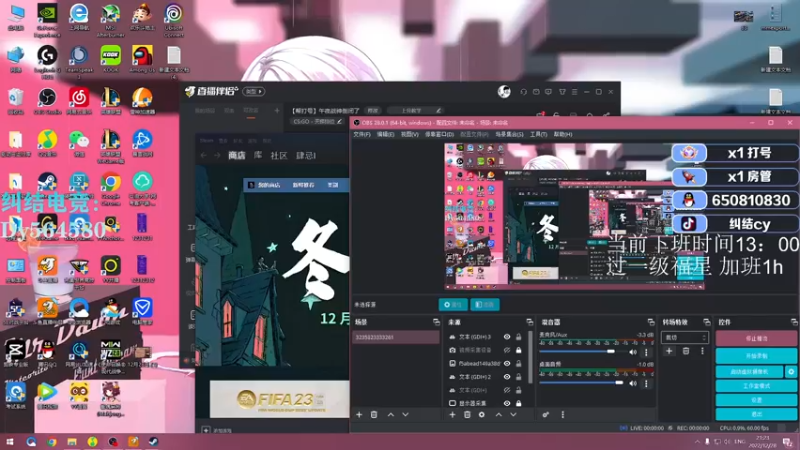Open OBS 文件(F) menu

coord(362,134)
